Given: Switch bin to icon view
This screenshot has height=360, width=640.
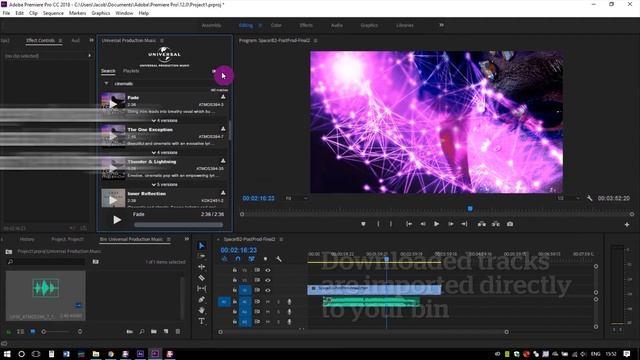Looking at the screenshot, I should pos(32,331).
